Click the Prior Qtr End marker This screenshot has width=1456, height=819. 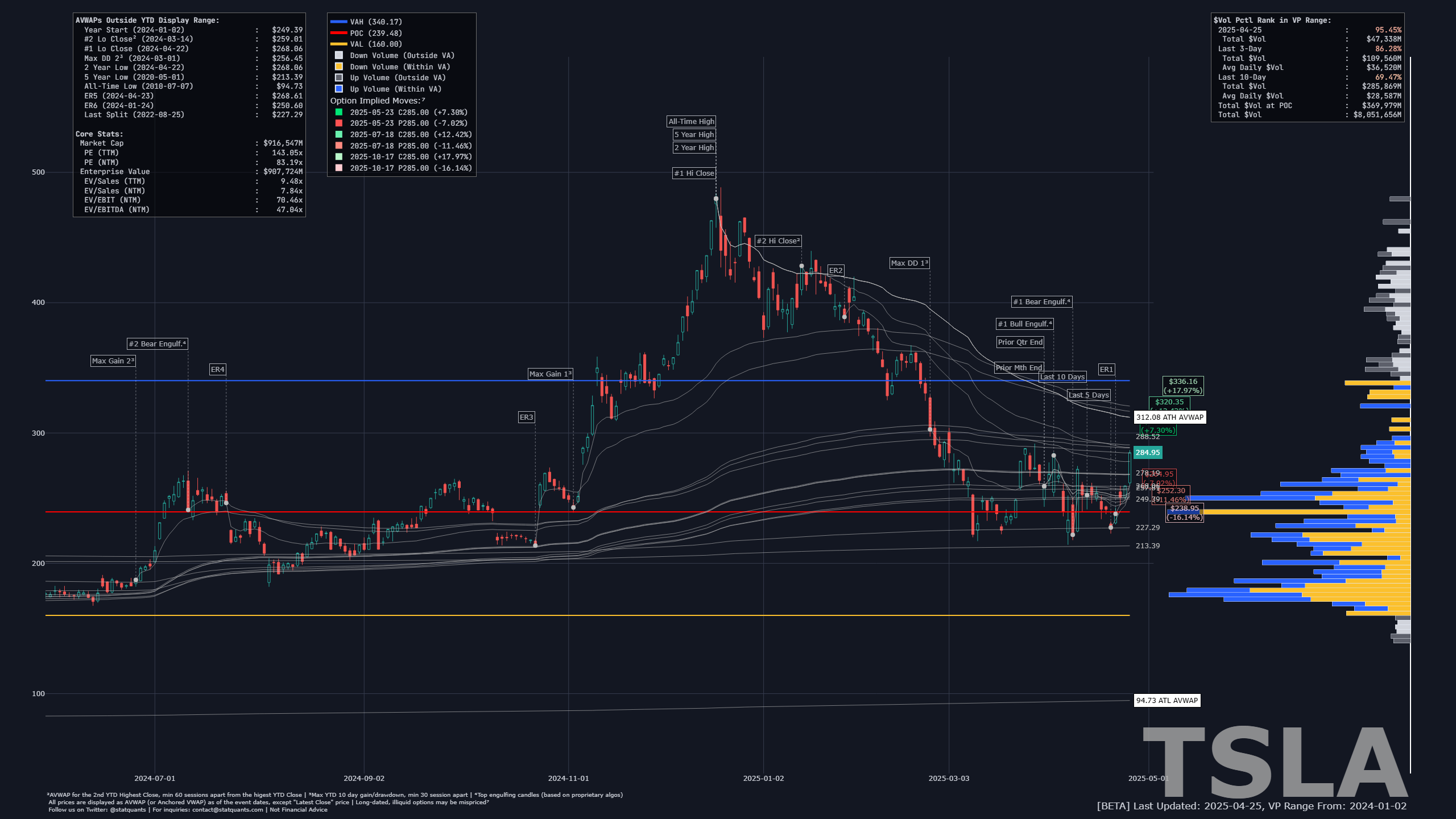click(x=1020, y=342)
